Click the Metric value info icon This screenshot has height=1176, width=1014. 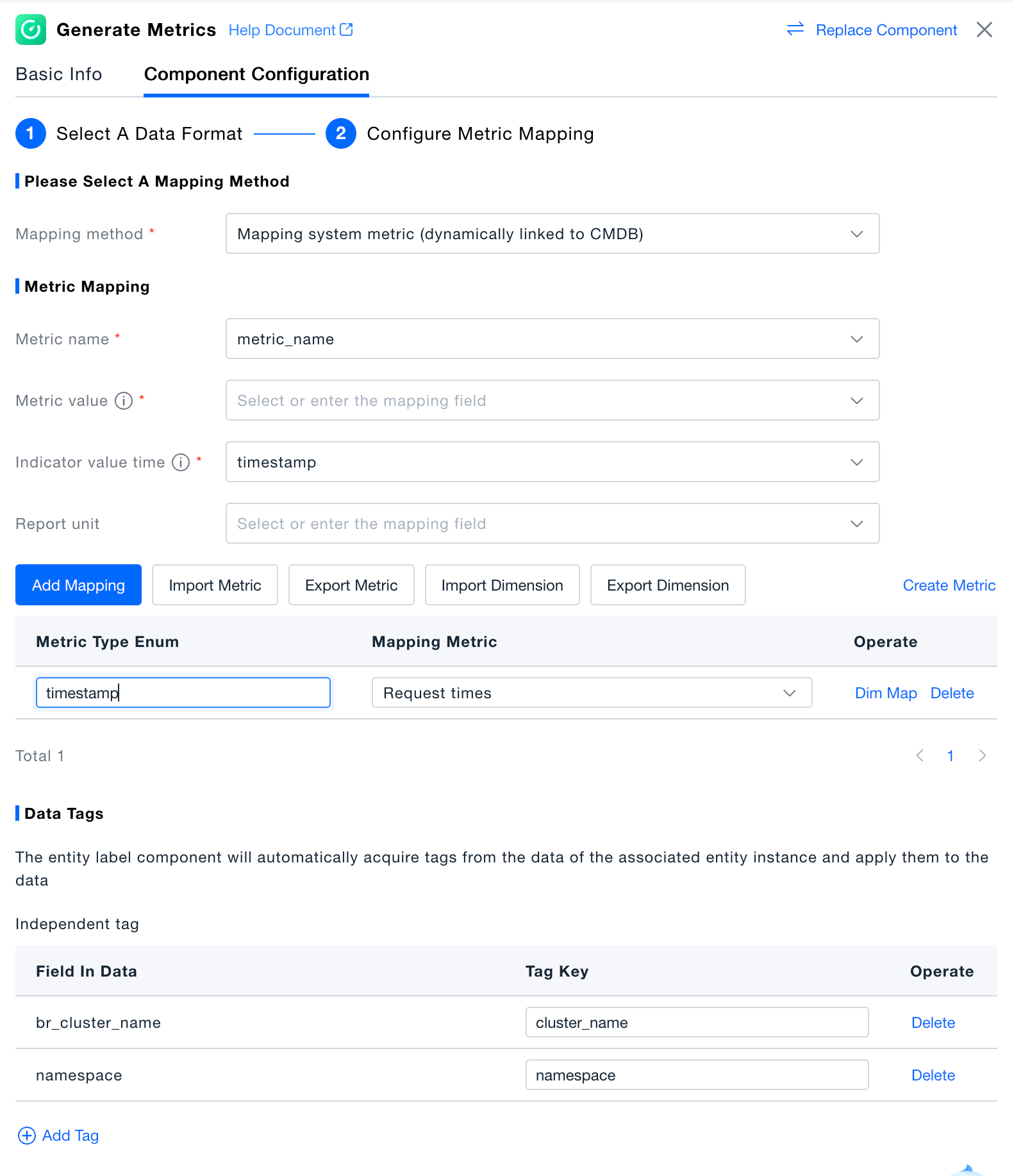124,401
